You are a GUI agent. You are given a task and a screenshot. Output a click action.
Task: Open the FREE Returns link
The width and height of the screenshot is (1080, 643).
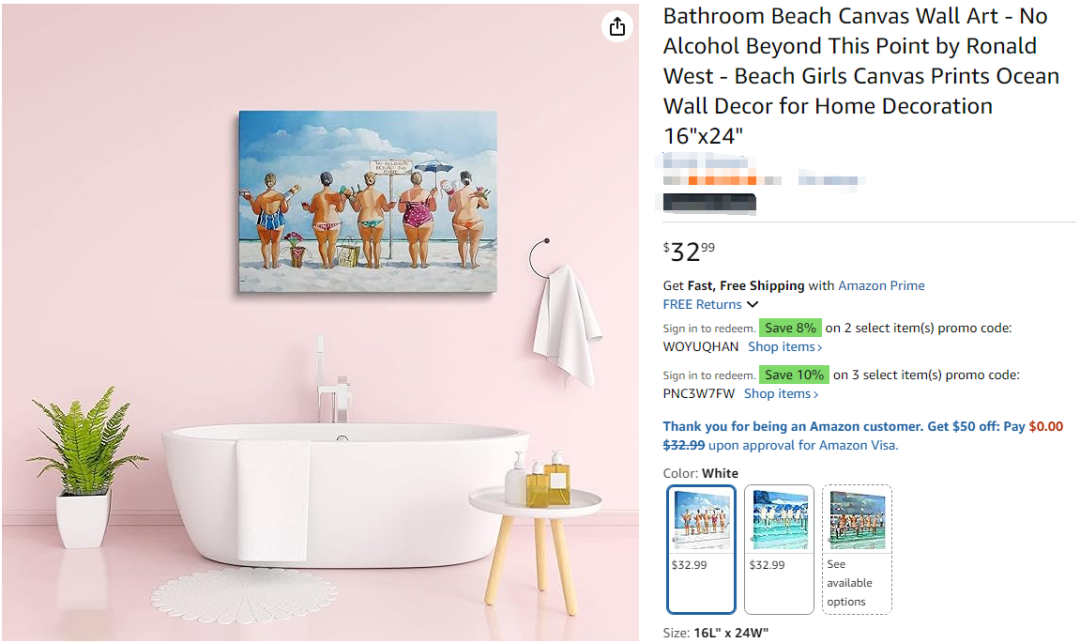tap(702, 304)
